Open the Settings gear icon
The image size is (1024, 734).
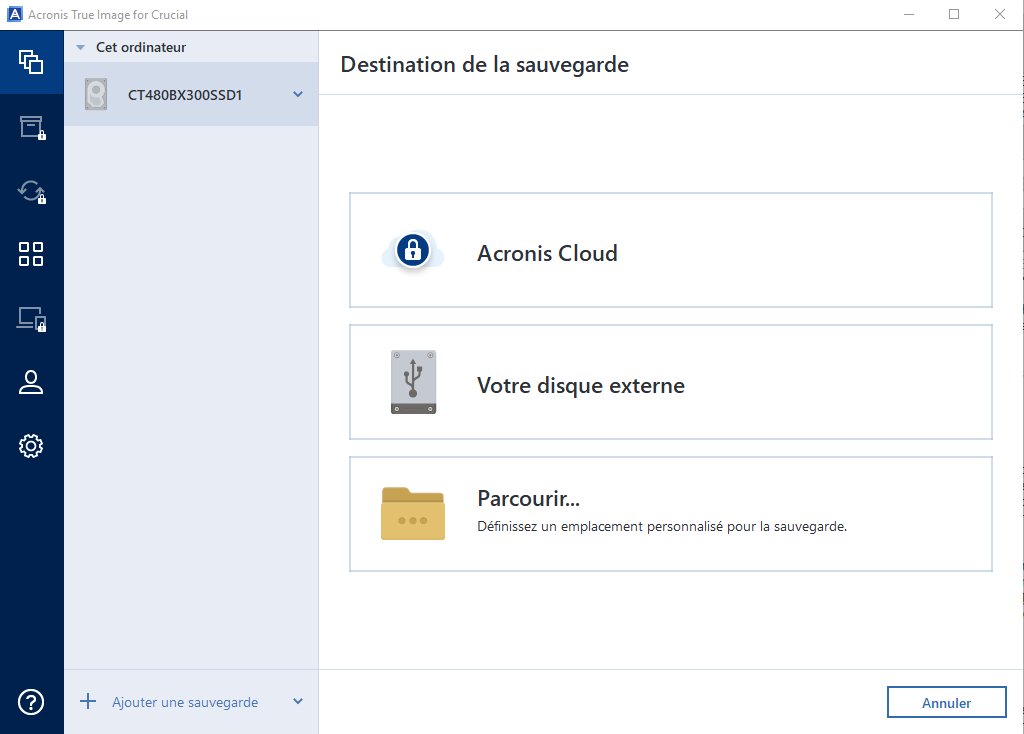pos(31,446)
